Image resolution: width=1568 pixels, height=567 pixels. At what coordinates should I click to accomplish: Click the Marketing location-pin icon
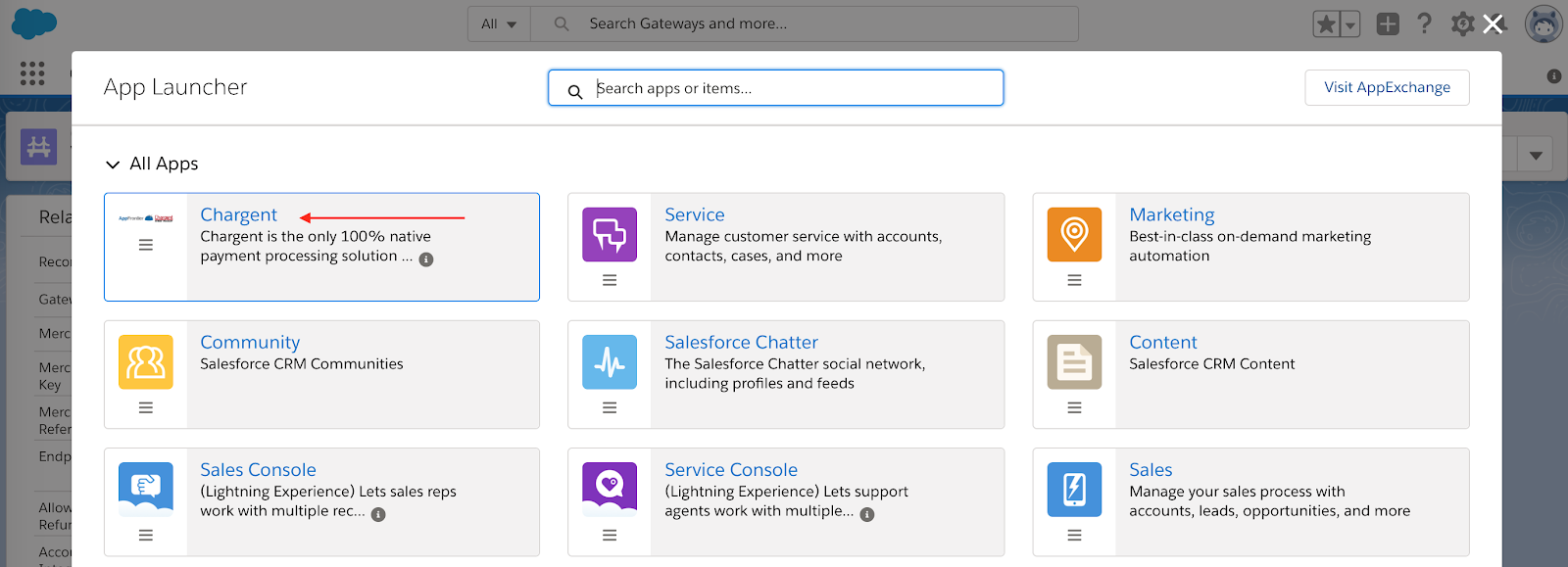point(1074,234)
